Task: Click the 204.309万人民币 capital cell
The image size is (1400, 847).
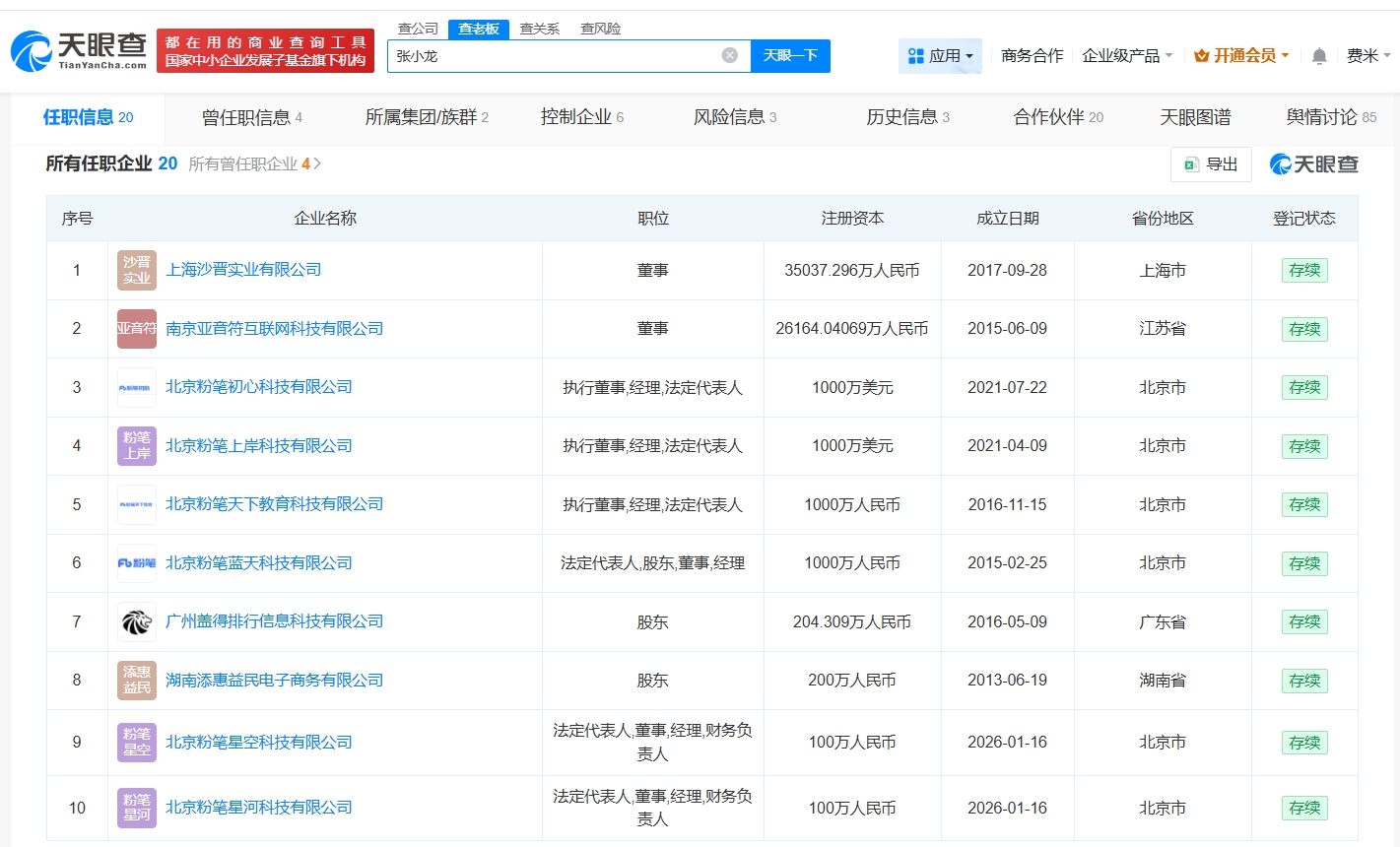Action: (852, 622)
